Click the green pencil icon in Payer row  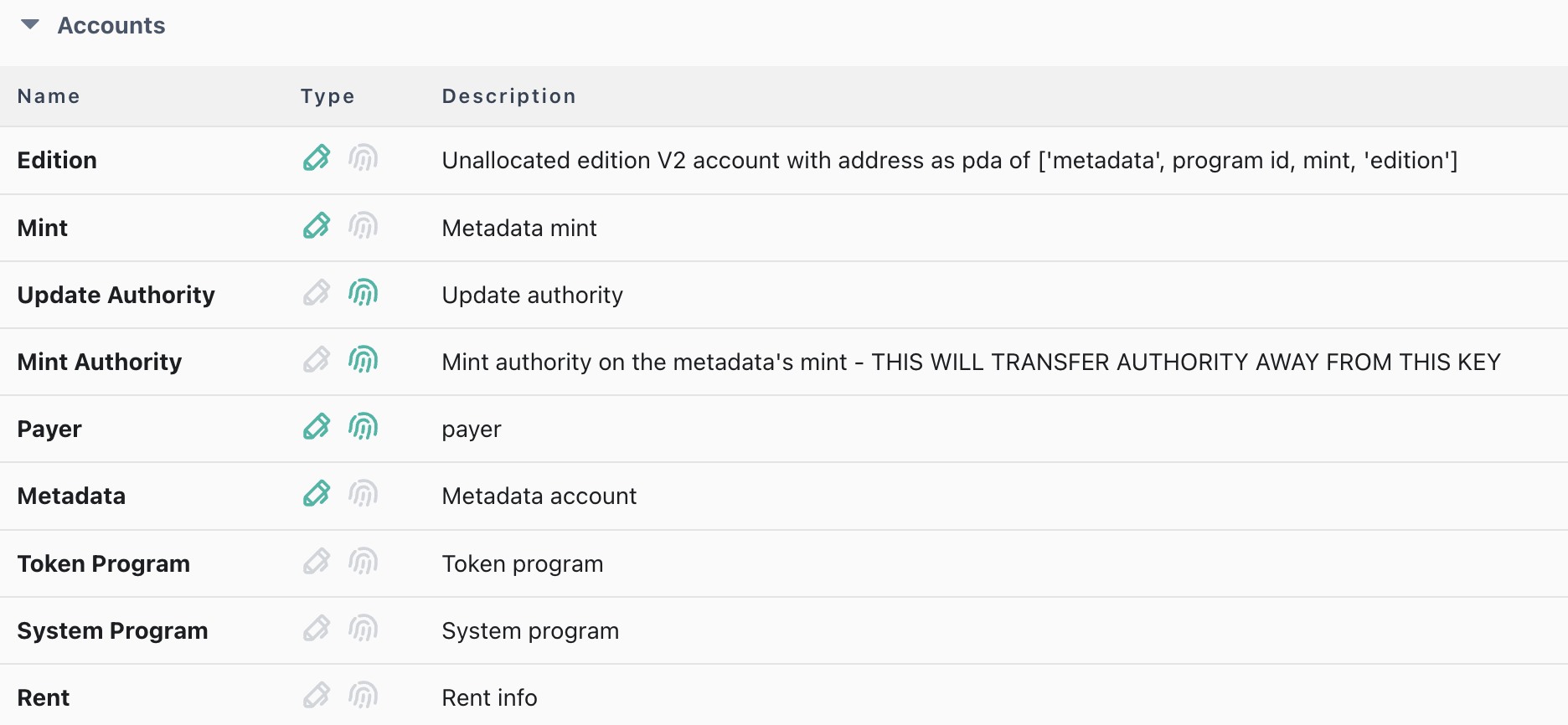point(317,427)
